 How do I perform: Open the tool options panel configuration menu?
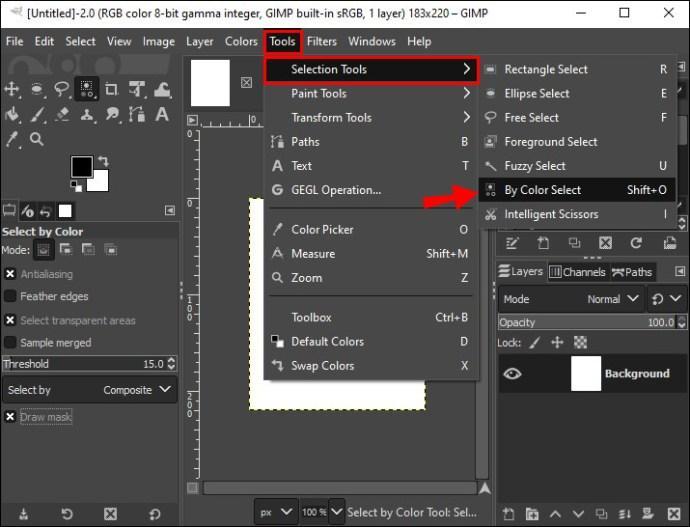(x=170, y=211)
